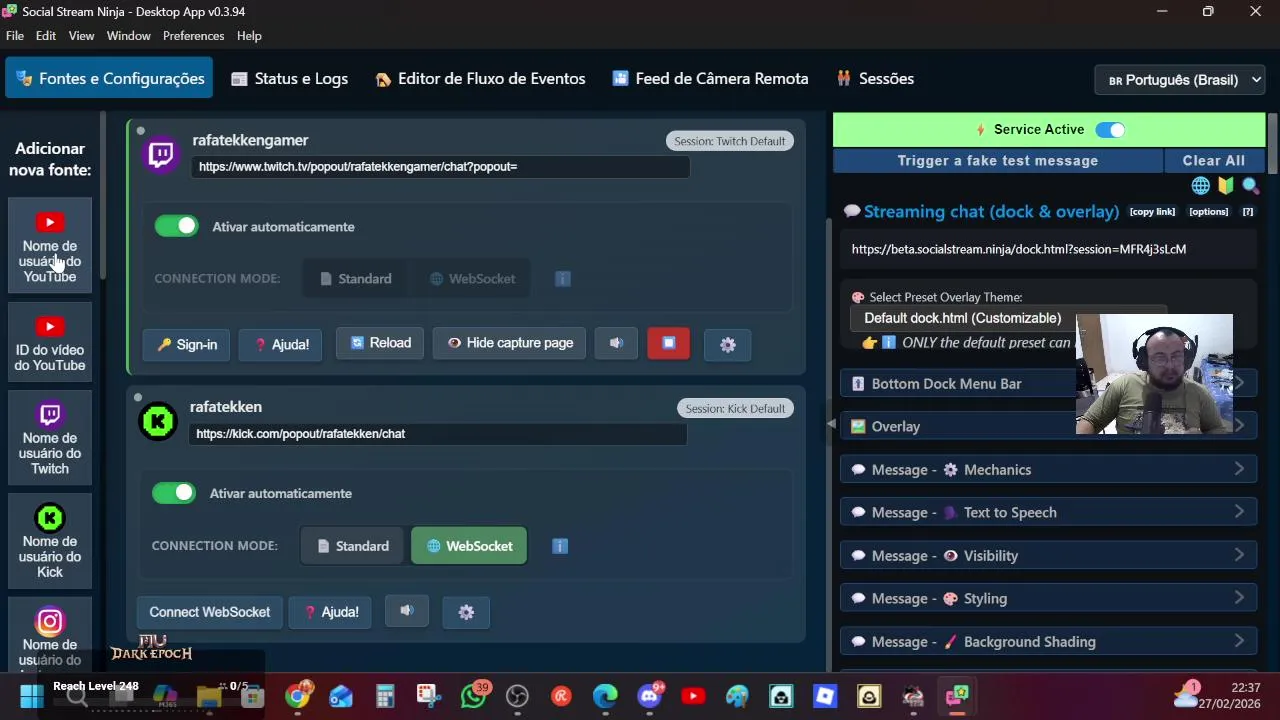Select WebSocket mode for the Kick source
The image size is (1280, 720).
469,546
